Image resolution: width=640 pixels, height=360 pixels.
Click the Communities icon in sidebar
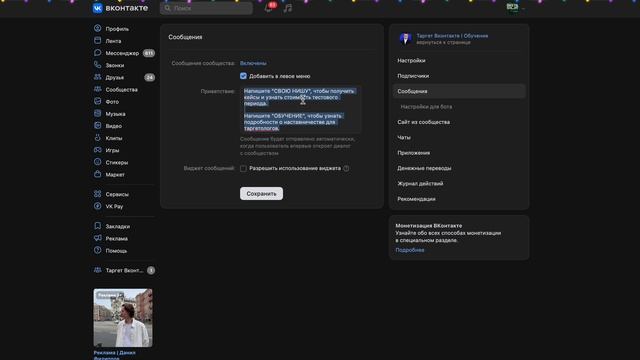point(98,89)
